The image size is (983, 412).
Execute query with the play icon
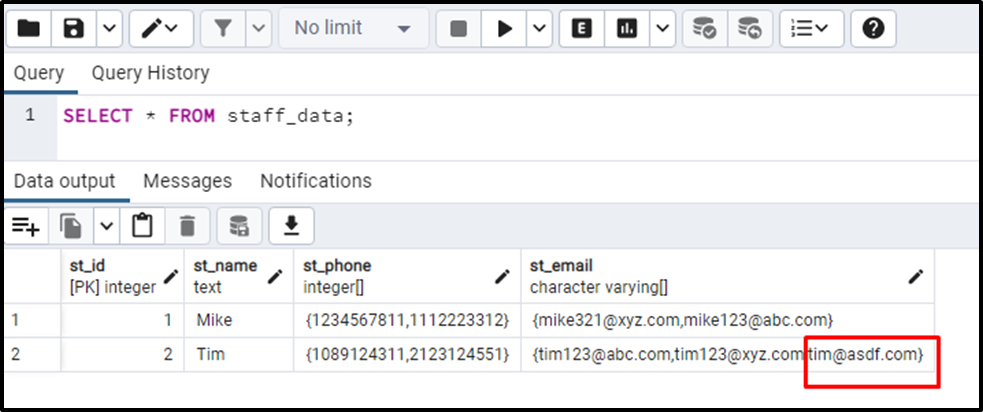pyautogui.click(x=505, y=29)
